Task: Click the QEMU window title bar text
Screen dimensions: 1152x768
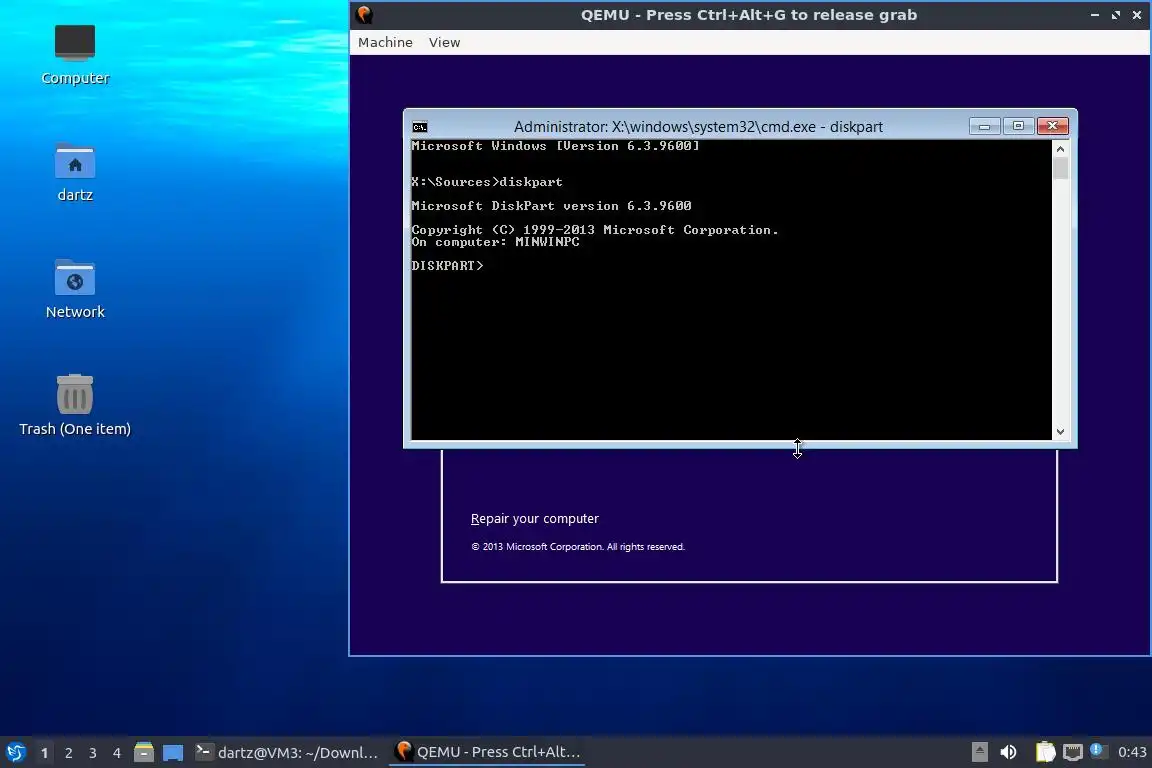Action: coord(749,15)
